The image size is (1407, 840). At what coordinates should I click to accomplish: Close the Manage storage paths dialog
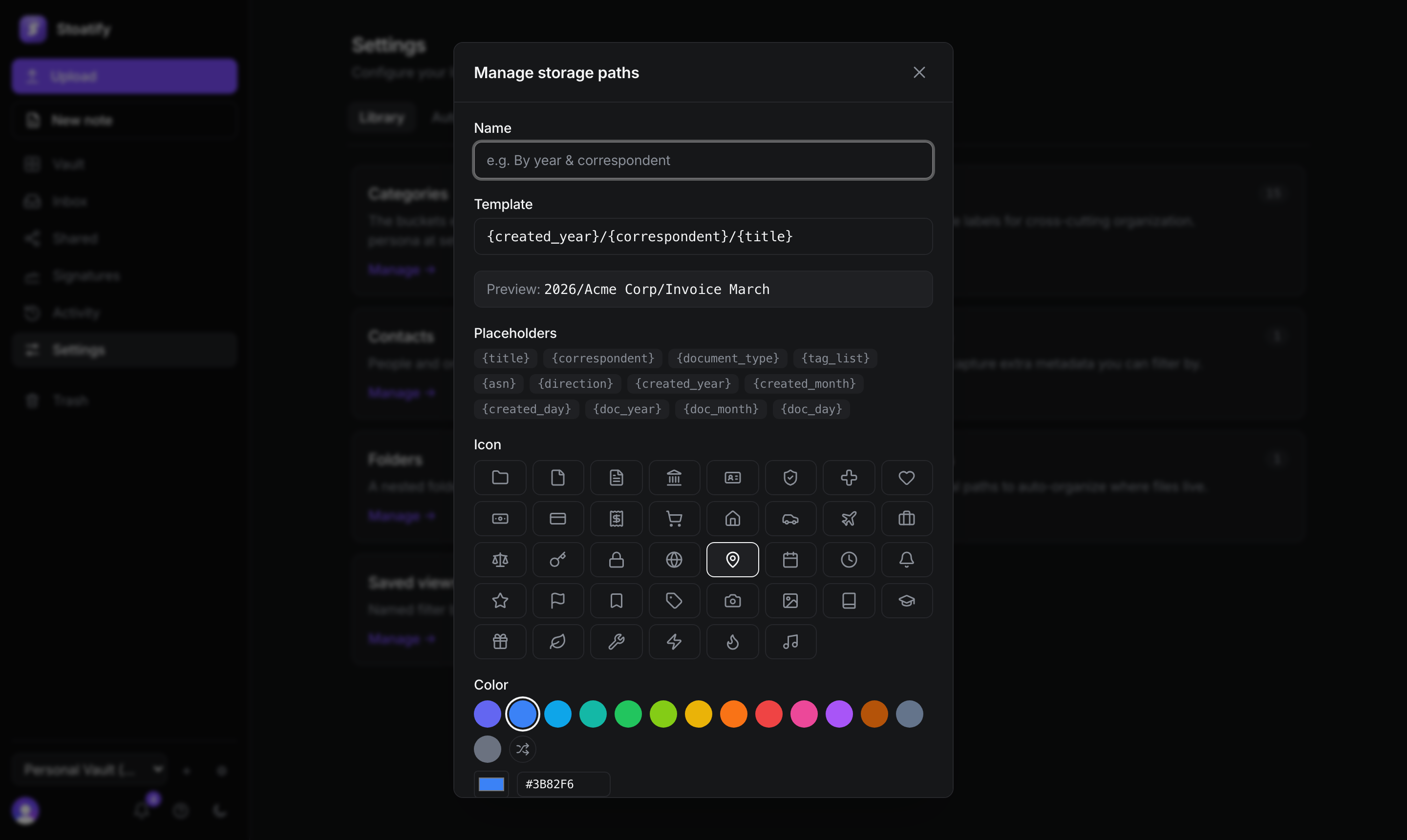pyautogui.click(x=919, y=72)
